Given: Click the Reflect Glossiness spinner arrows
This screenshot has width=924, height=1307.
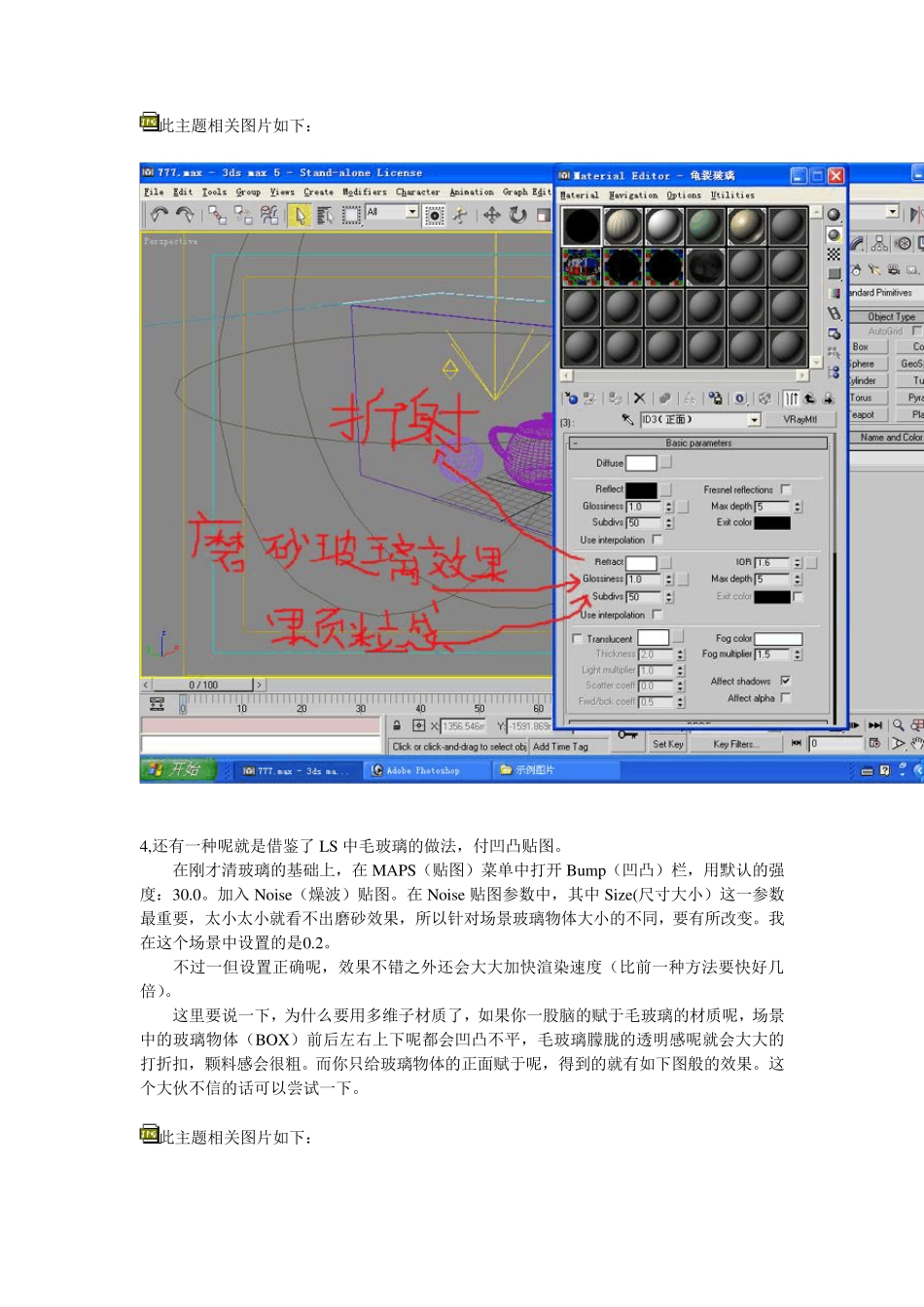Looking at the screenshot, I should (x=669, y=507).
